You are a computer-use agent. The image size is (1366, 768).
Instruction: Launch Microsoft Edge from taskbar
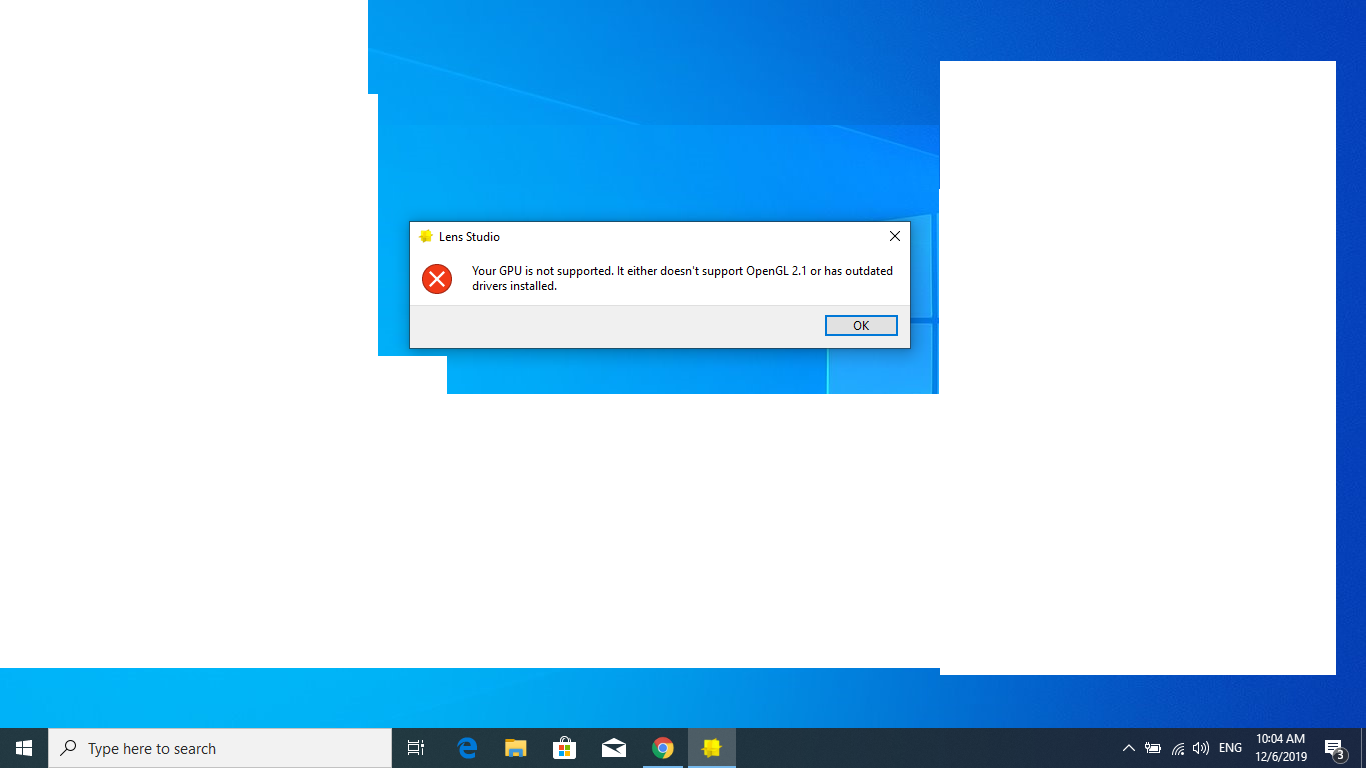pyautogui.click(x=467, y=748)
